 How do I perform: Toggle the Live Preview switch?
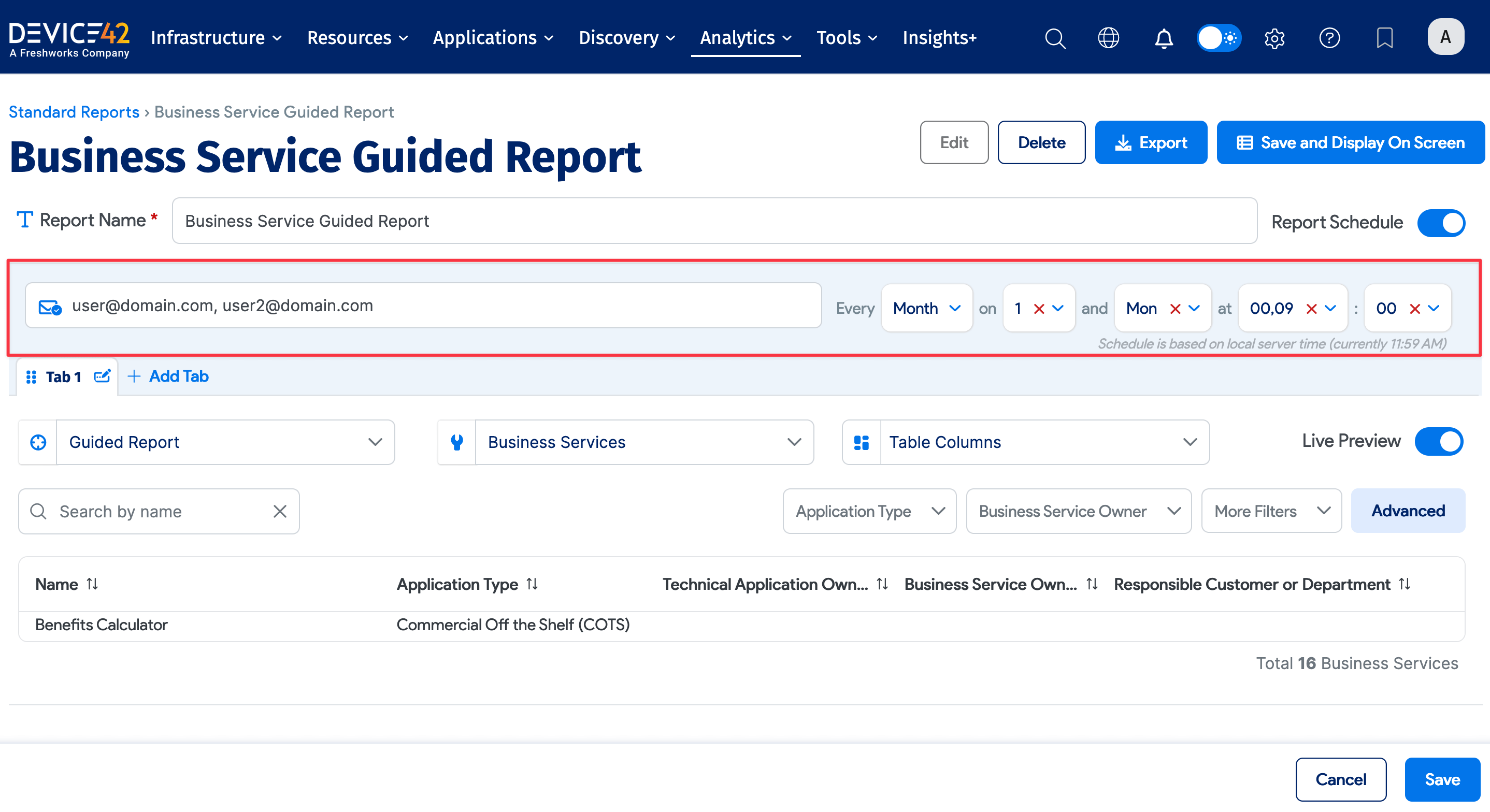(x=1439, y=442)
